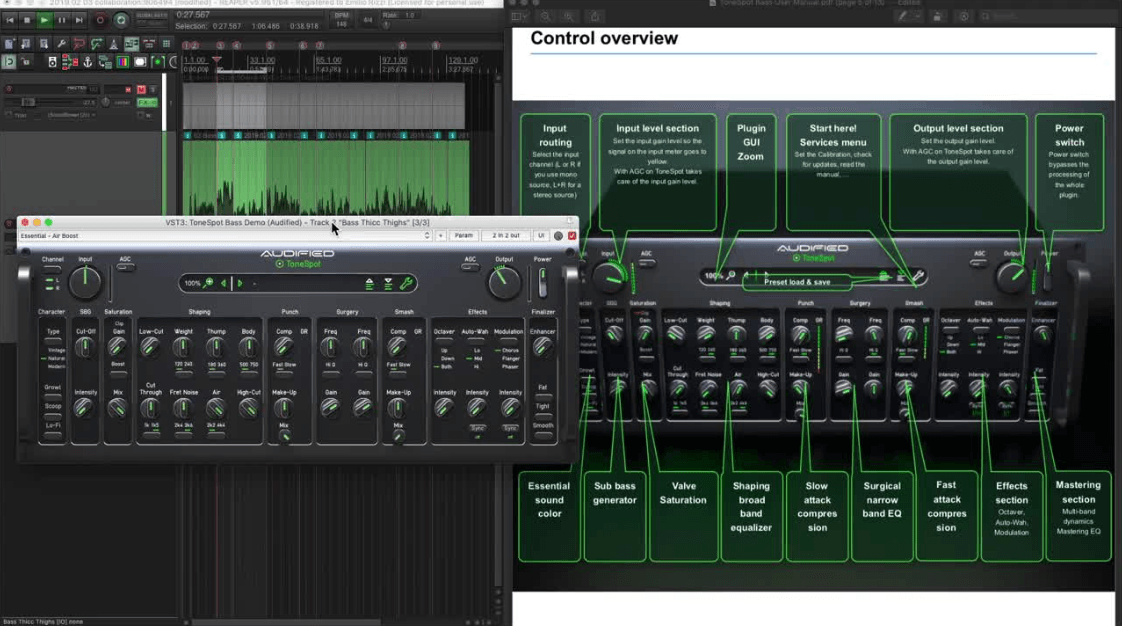
Task: Adjust the master track volume fader
Action: click(29, 102)
